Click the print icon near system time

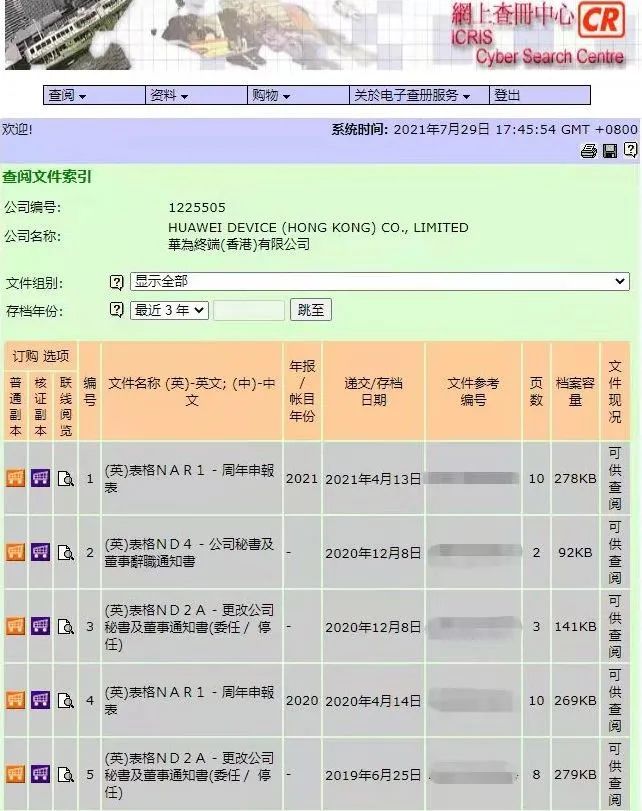coord(589,151)
